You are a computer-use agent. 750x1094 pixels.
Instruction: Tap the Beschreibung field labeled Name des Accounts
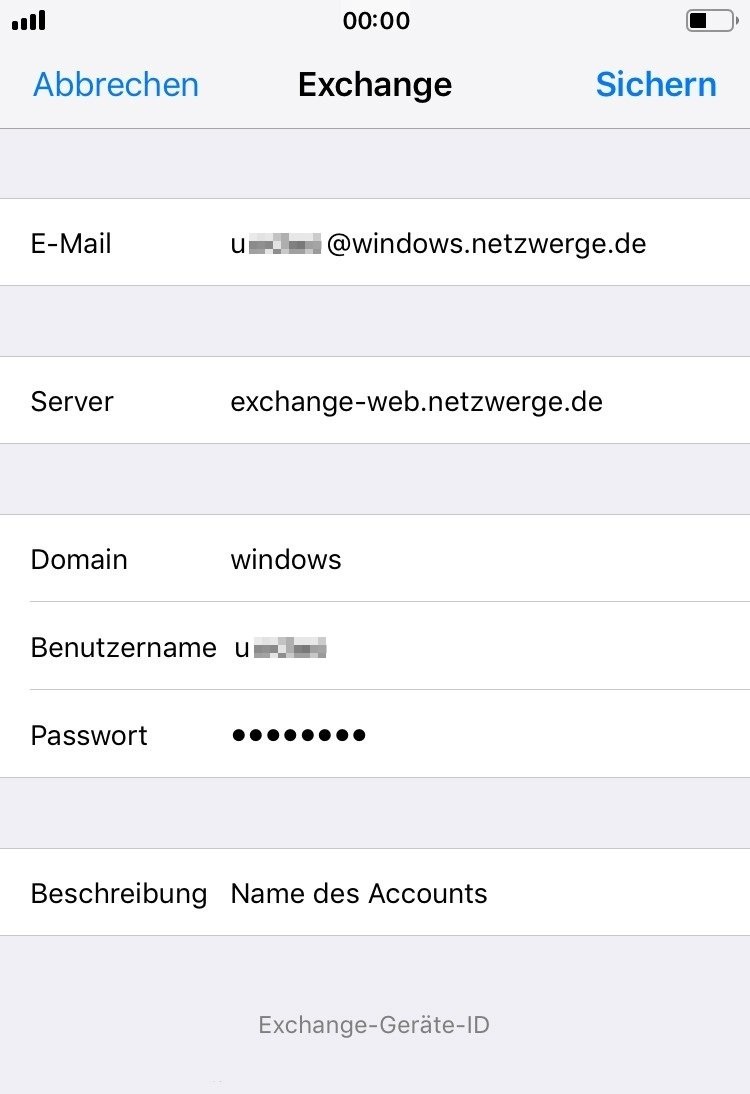click(359, 893)
